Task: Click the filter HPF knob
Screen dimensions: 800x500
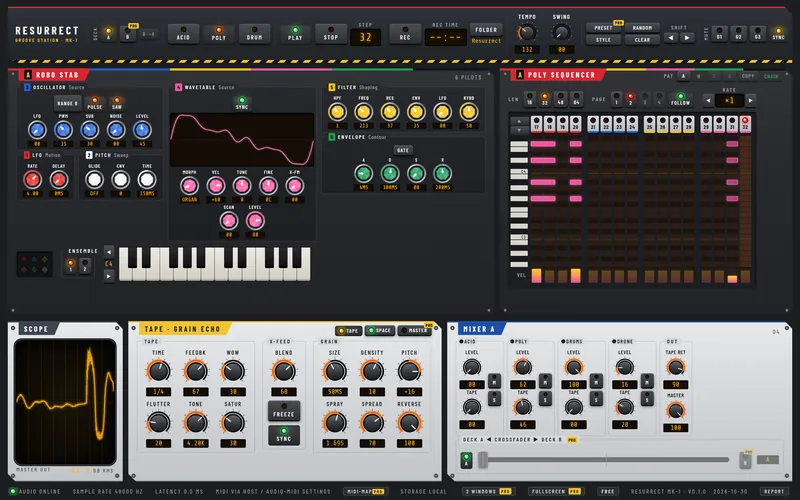Action: coord(337,112)
